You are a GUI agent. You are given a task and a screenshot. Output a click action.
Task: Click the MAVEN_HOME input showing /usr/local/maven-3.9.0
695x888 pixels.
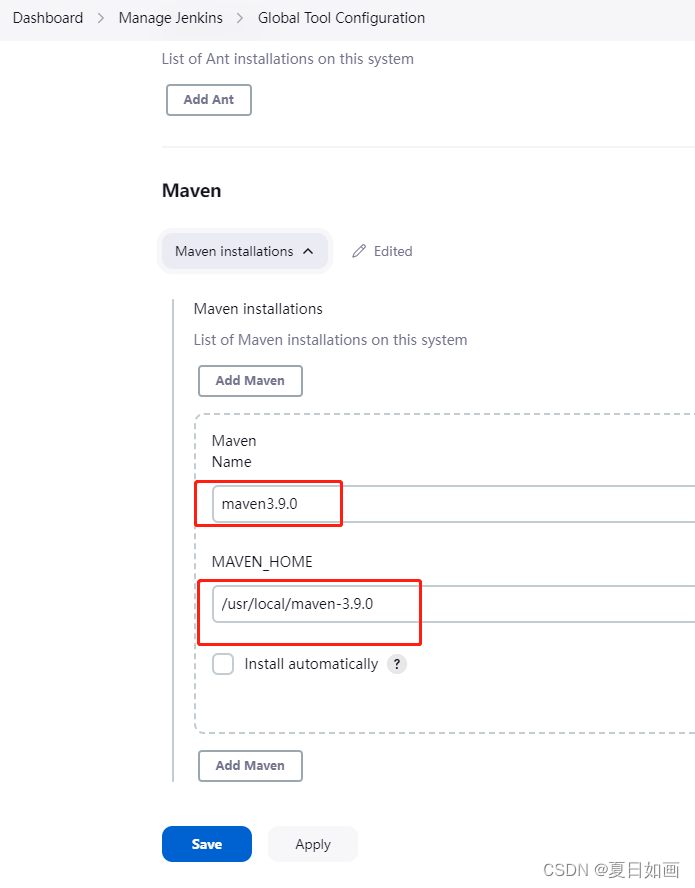[310, 603]
